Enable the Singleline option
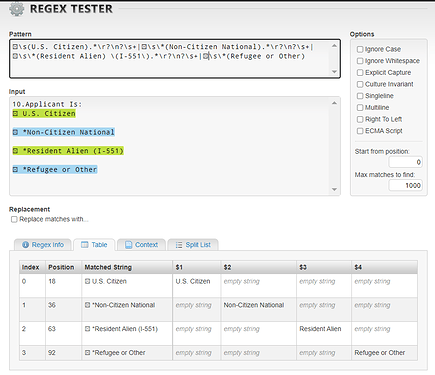 click(x=360, y=96)
